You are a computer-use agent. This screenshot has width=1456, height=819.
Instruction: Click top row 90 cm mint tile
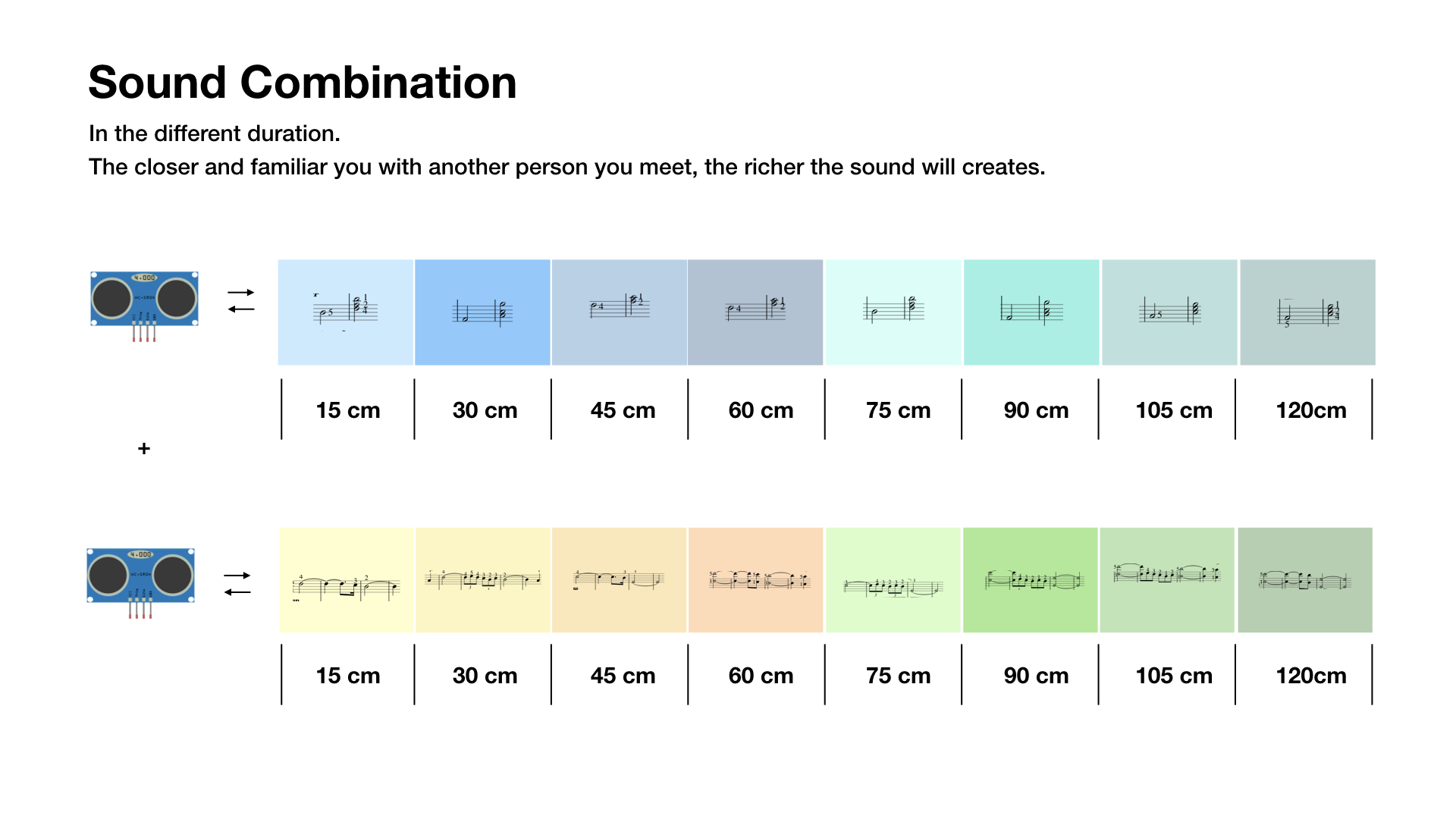click(x=1031, y=312)
